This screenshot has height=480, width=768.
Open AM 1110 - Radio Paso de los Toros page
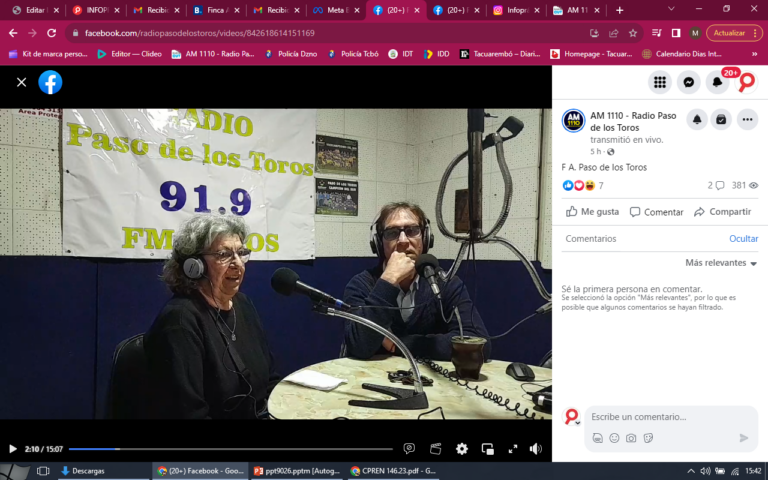point(633,121)
